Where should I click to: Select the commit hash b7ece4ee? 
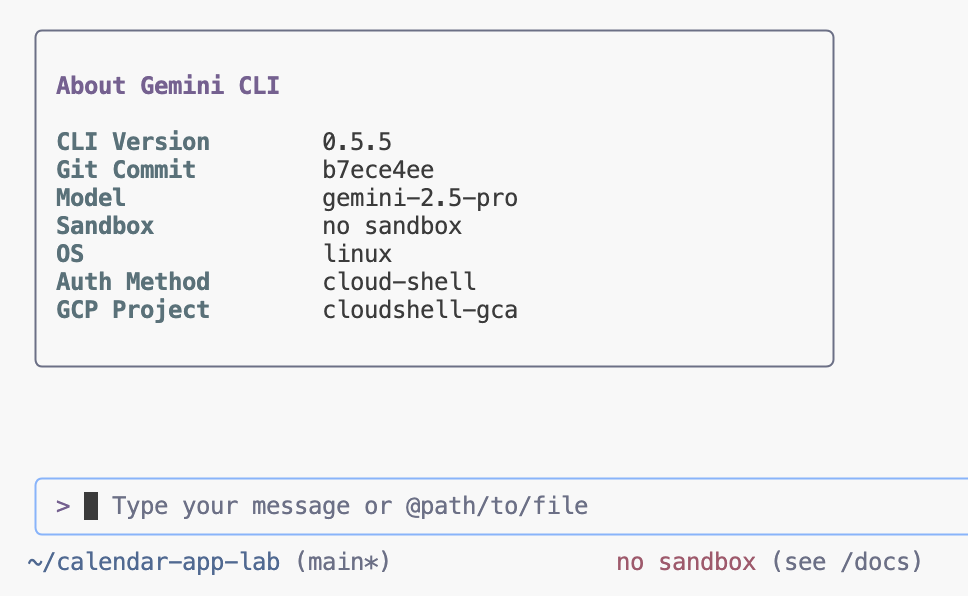click(x=378, y=170)
